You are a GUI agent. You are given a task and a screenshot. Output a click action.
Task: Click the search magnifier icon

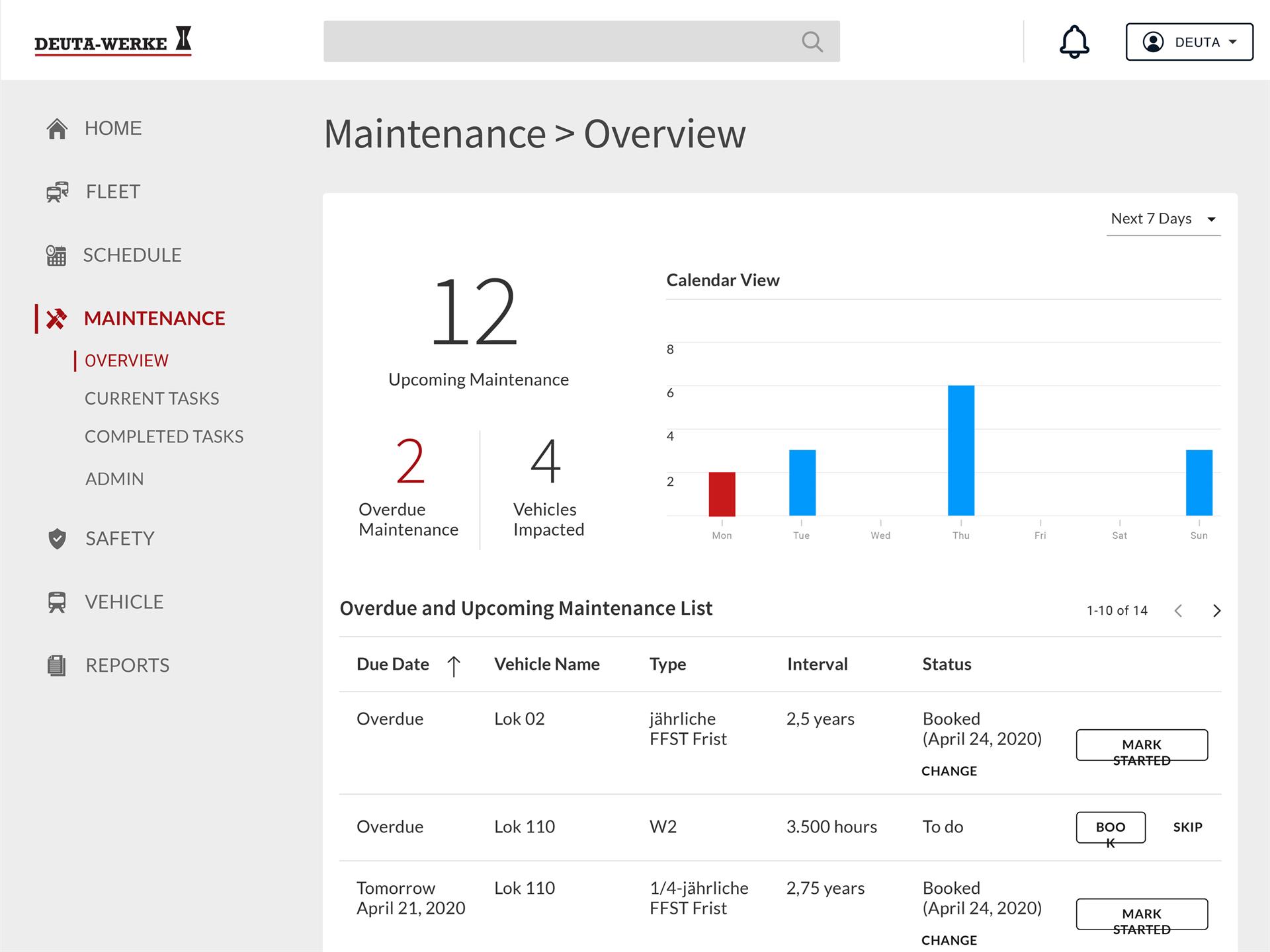[812, 42]
